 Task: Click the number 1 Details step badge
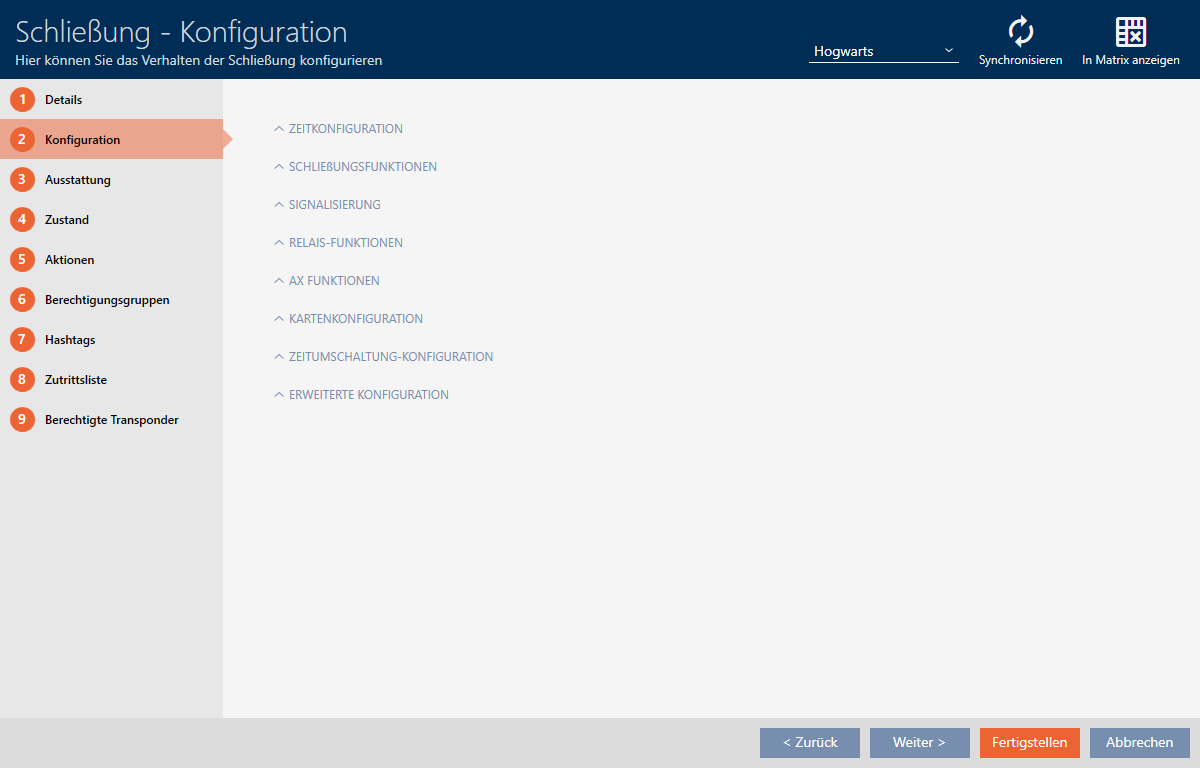pos(22,100)
